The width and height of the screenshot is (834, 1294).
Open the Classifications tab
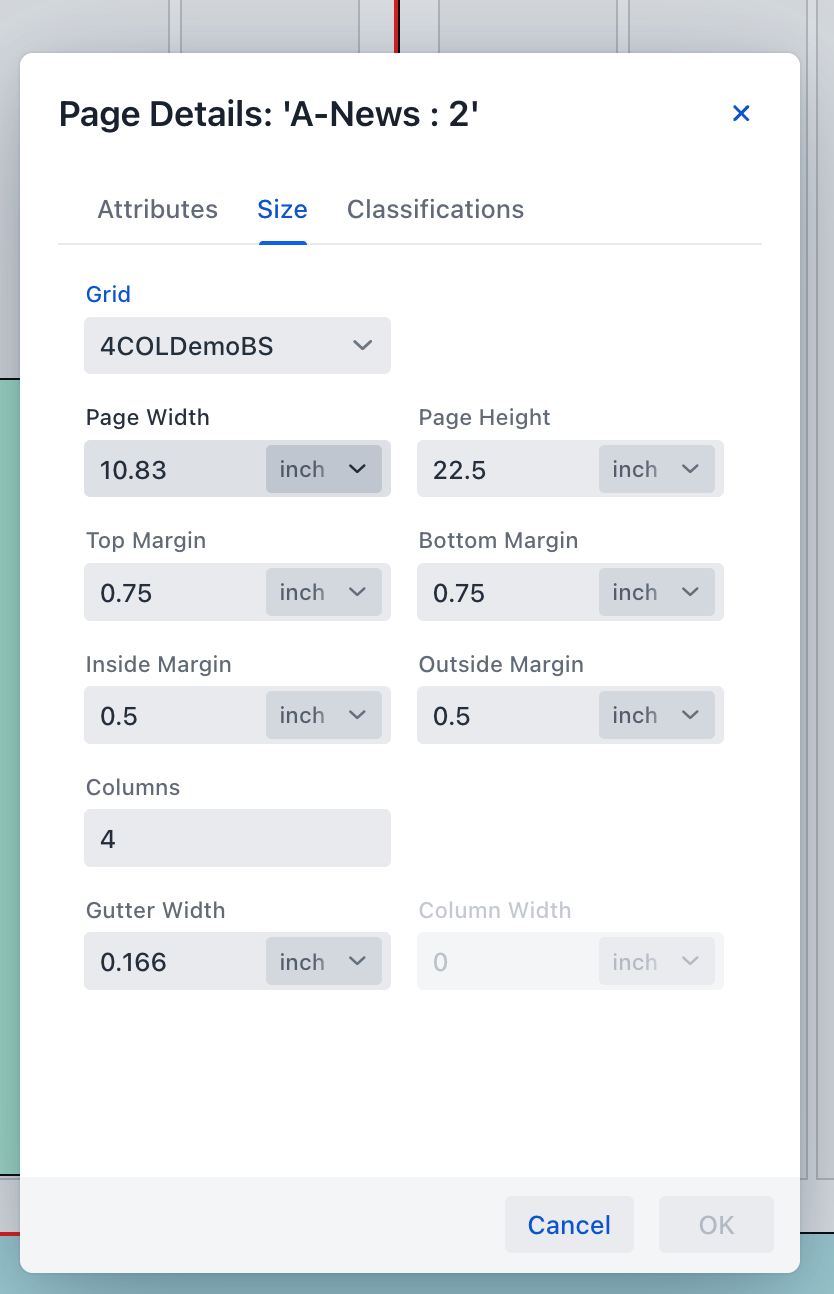click(435, 209)
